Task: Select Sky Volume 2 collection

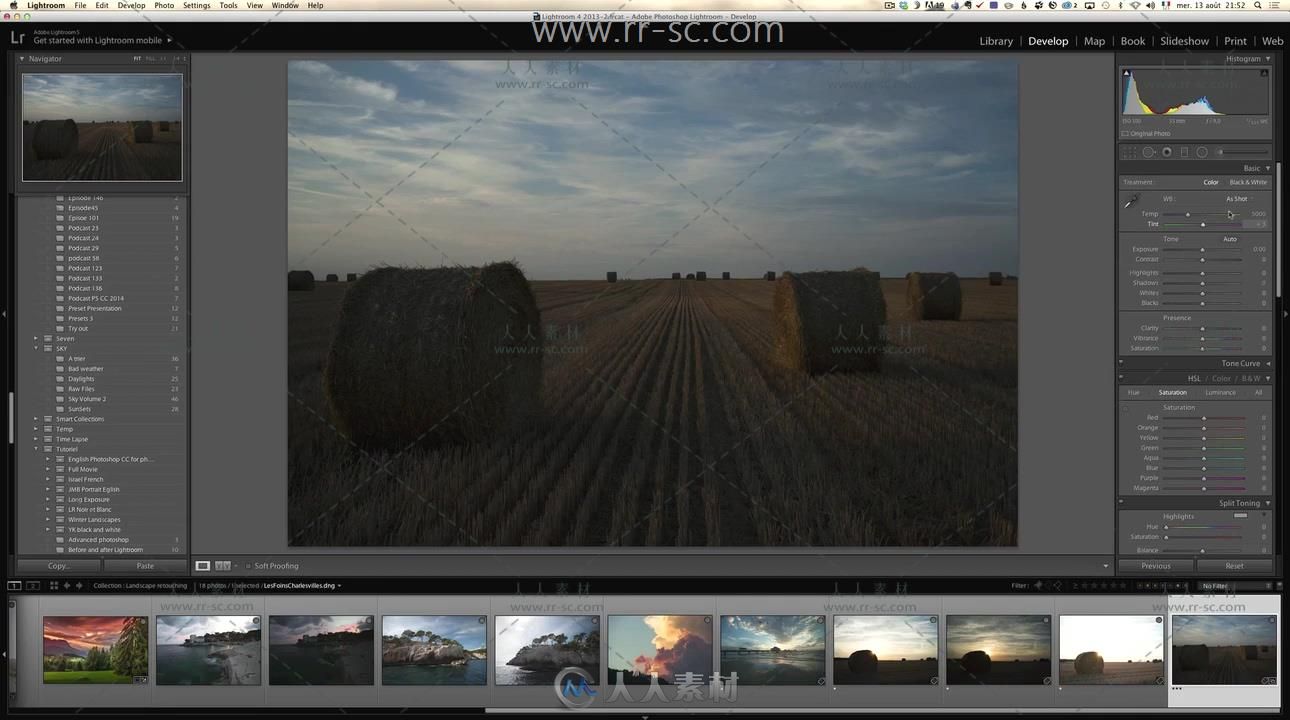Action: [x=87, y=399]
